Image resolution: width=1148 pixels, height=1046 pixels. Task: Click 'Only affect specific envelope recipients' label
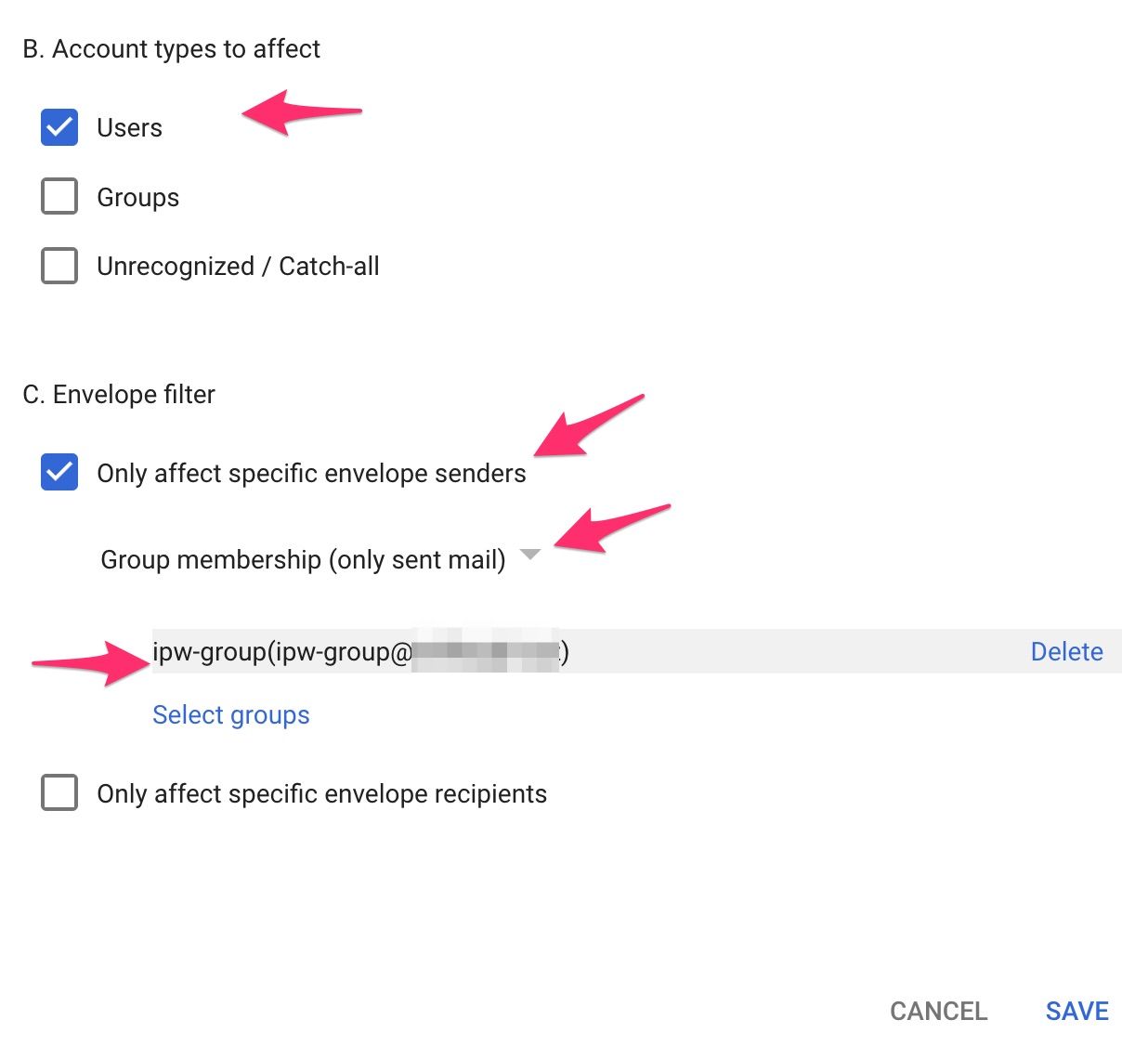coord(321,794)
